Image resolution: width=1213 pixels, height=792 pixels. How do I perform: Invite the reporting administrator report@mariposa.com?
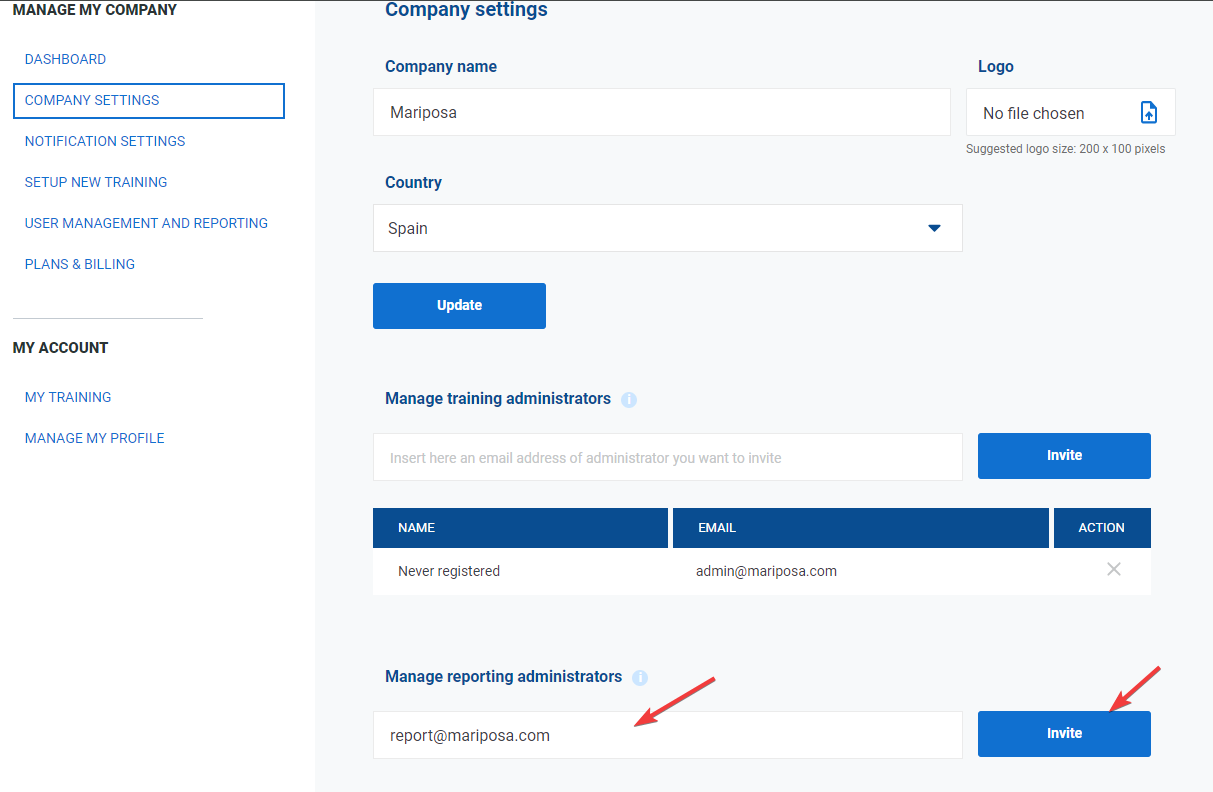tap(1063, 733)
